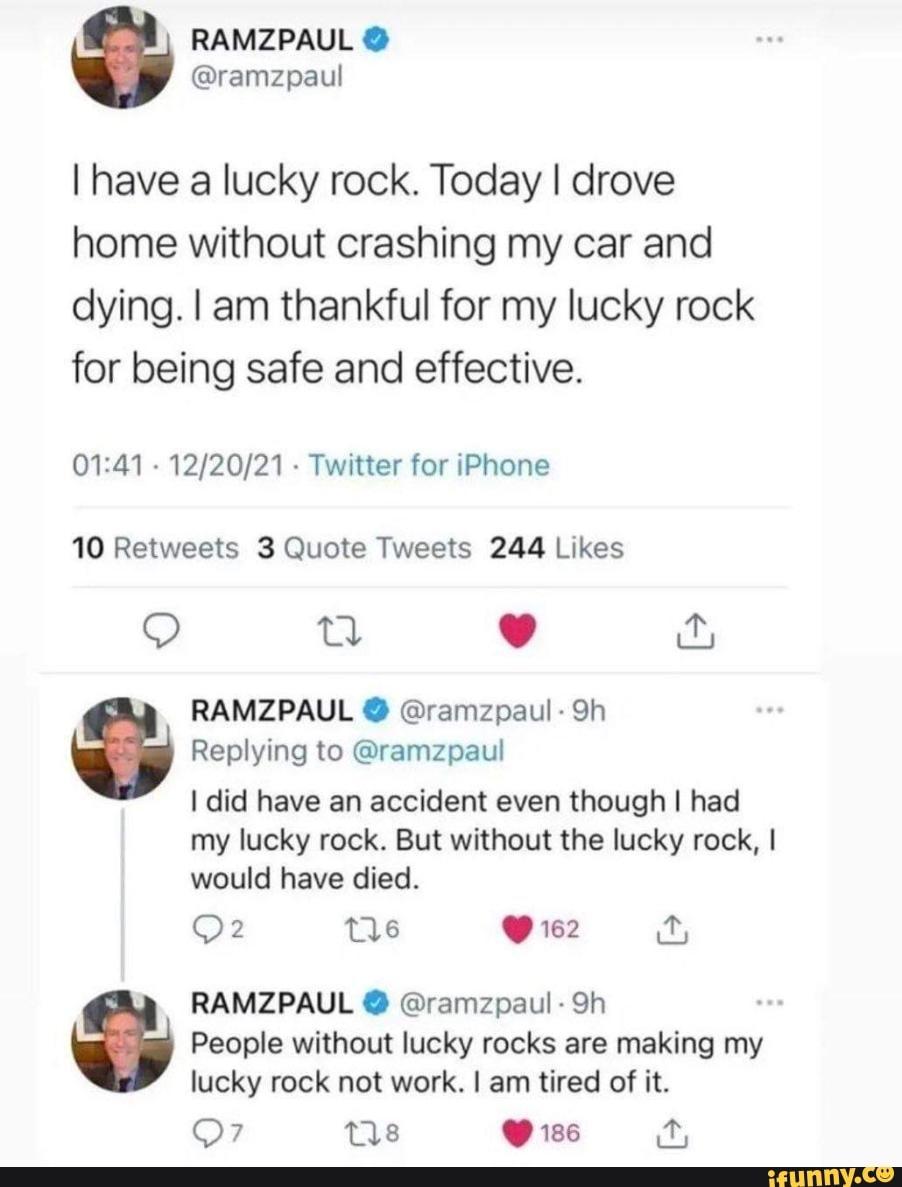View the 10 Retweets list

tap(157, 548)
